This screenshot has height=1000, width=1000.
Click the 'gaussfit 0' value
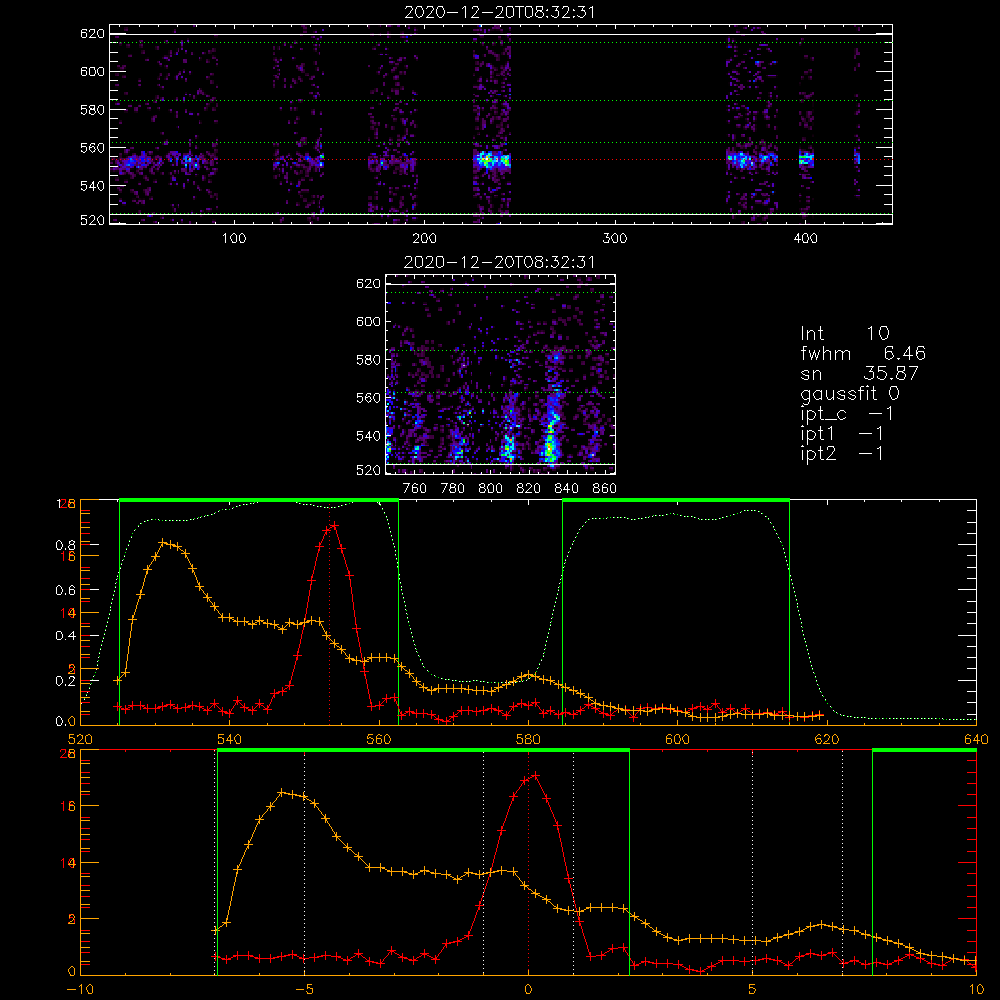click(x=849, y=393)
